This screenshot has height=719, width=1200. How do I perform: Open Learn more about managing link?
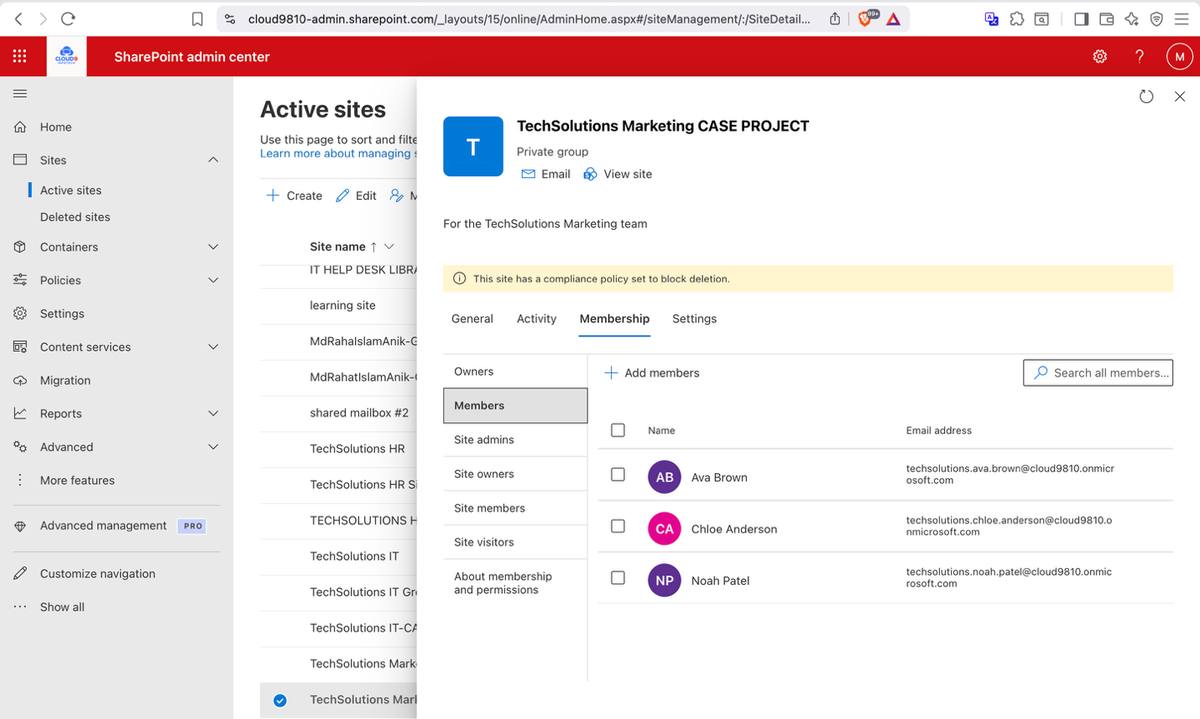(x=338, y=153)
